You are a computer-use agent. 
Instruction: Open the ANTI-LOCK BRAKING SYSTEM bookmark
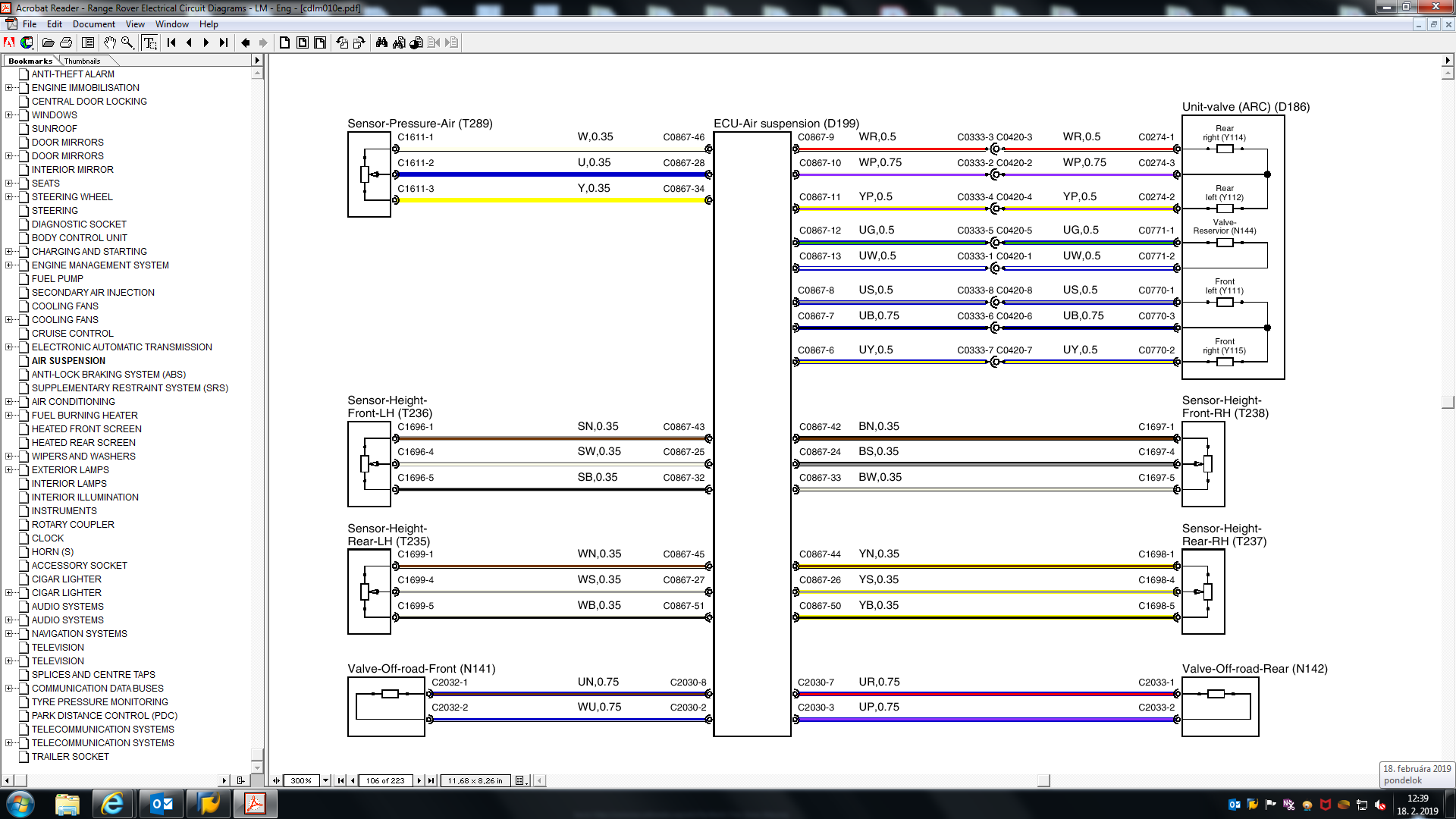click(108, 375)
